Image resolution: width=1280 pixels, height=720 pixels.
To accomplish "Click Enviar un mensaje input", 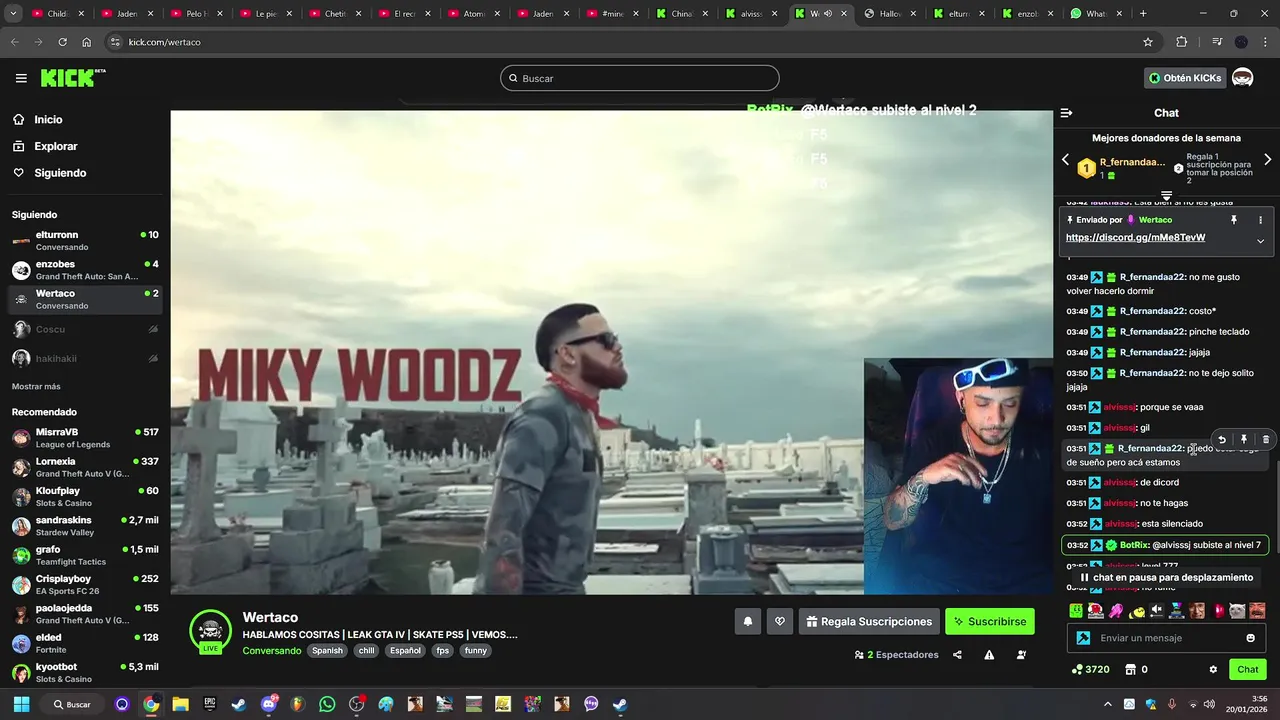I will (1165, 638).
